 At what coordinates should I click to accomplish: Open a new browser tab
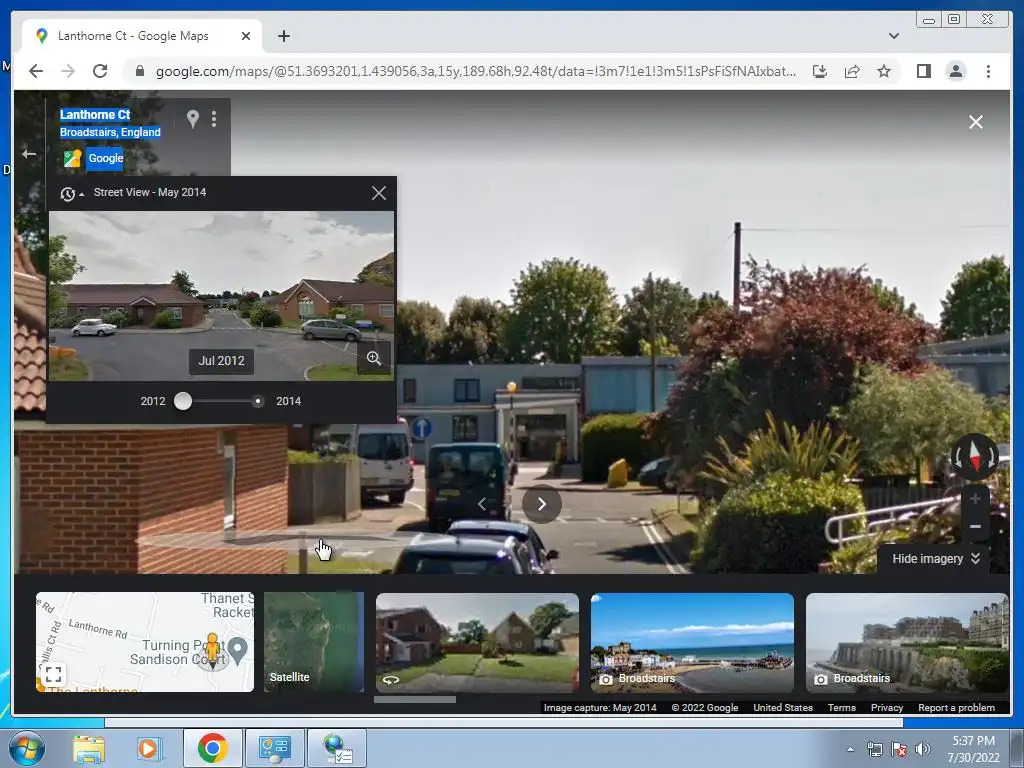tap(283, 36)
